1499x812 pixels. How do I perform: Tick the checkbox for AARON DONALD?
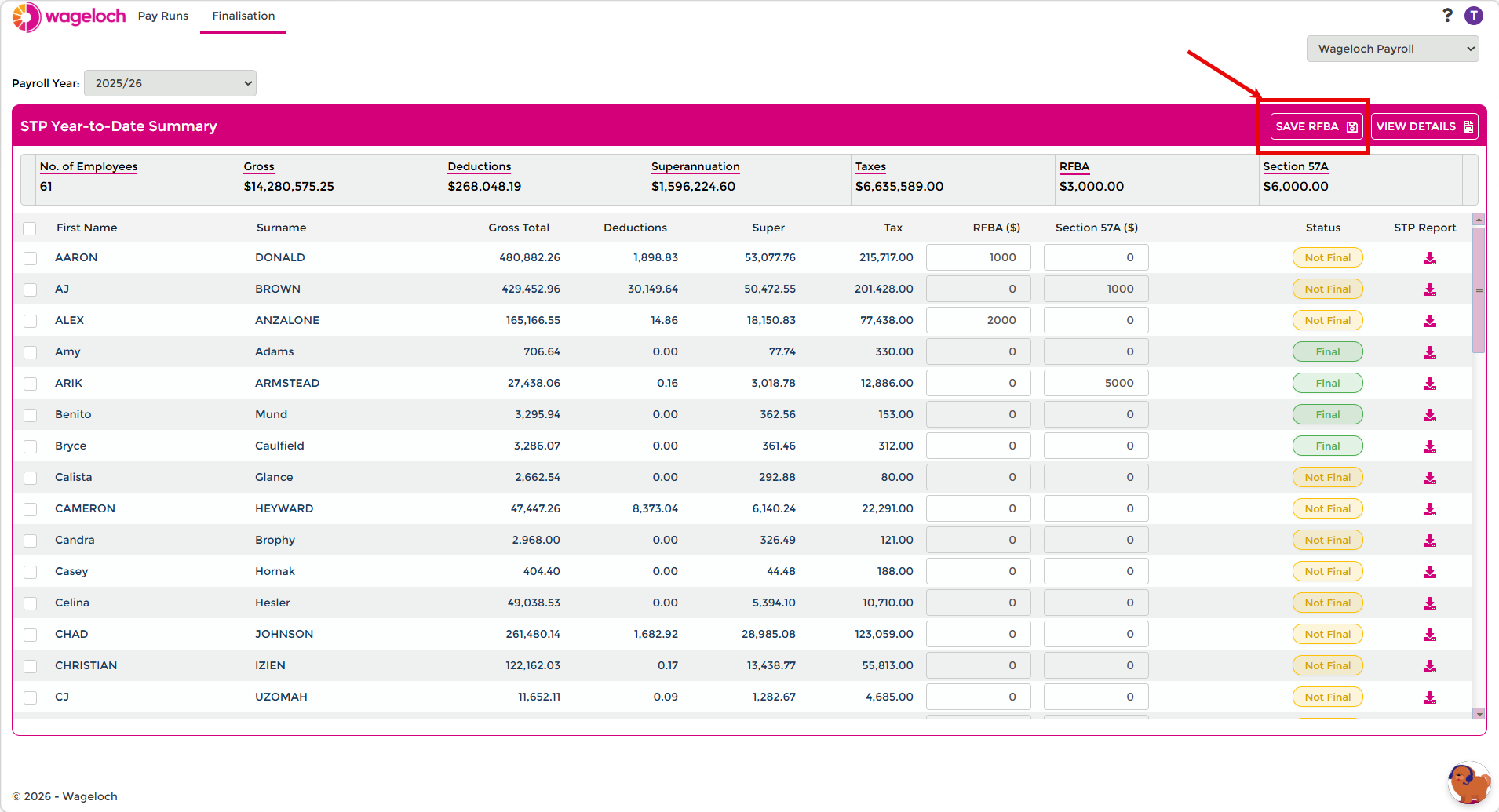click(30, 258)
